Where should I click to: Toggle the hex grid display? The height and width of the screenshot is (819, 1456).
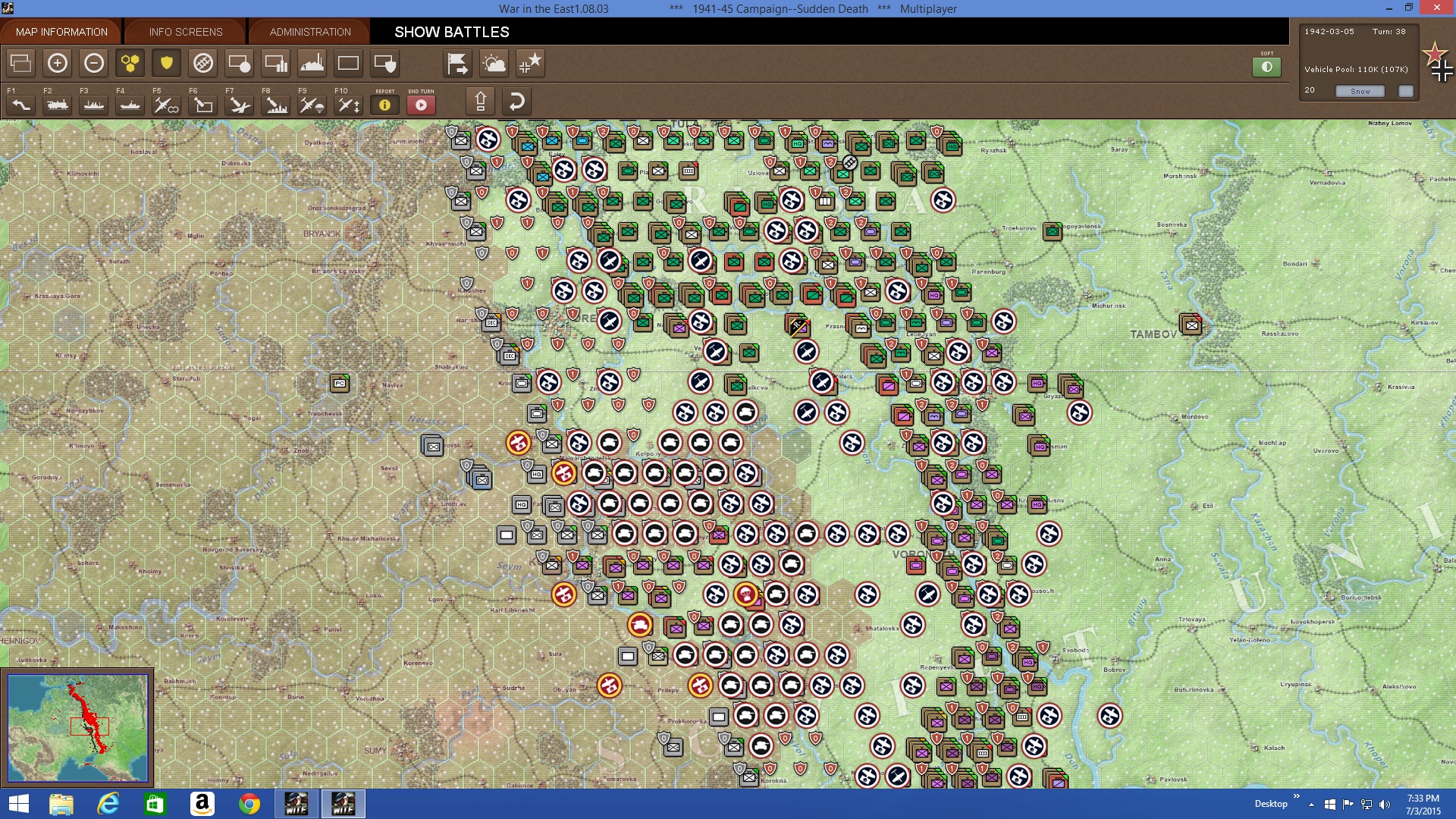click(130, 63)
